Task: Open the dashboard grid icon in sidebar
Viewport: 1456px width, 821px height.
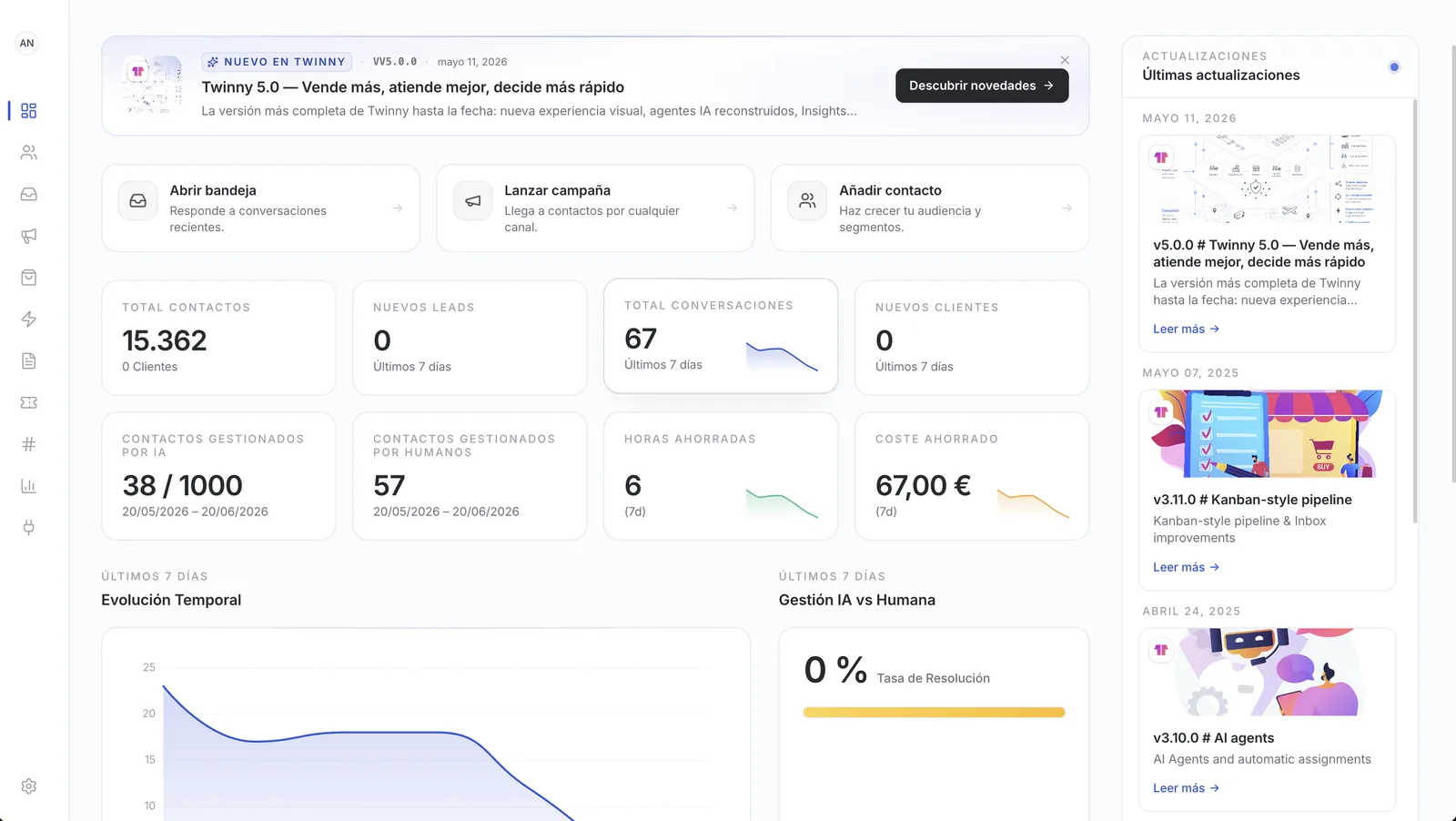Action: tap(29, 111)
